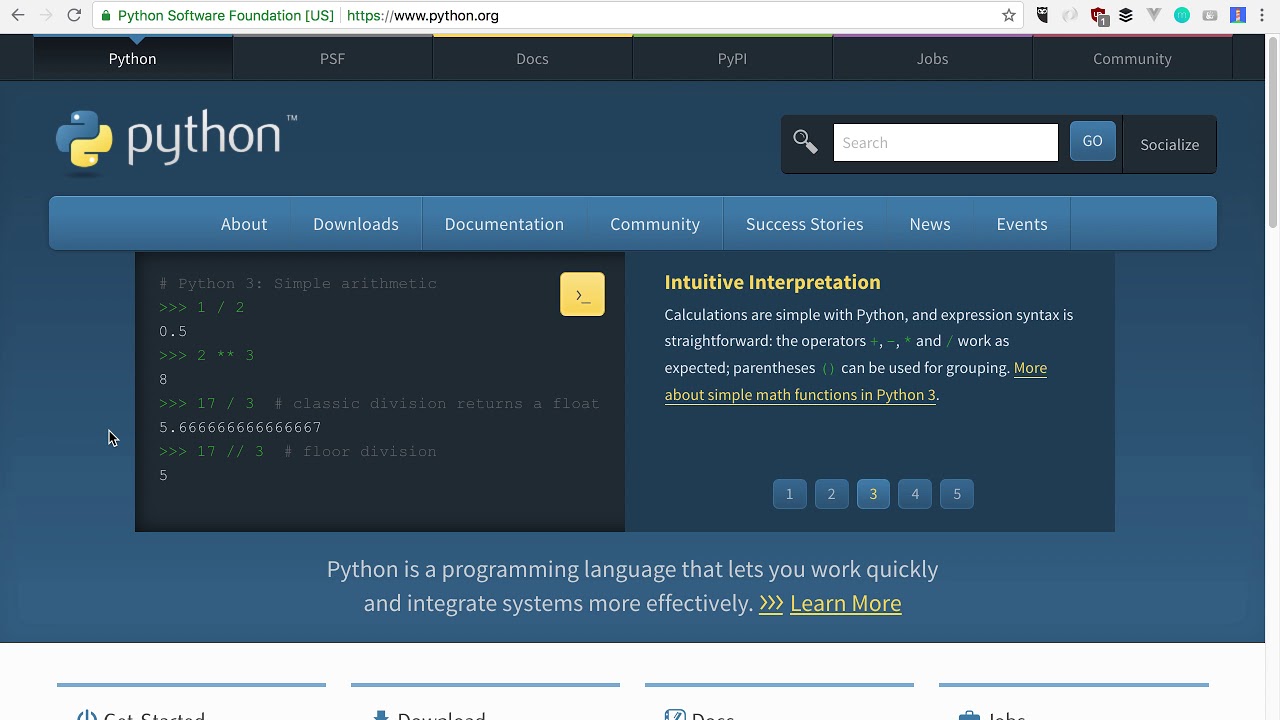Switch to the Python top tab
The image size is (1280, 720).
click(x=133, y=58)
